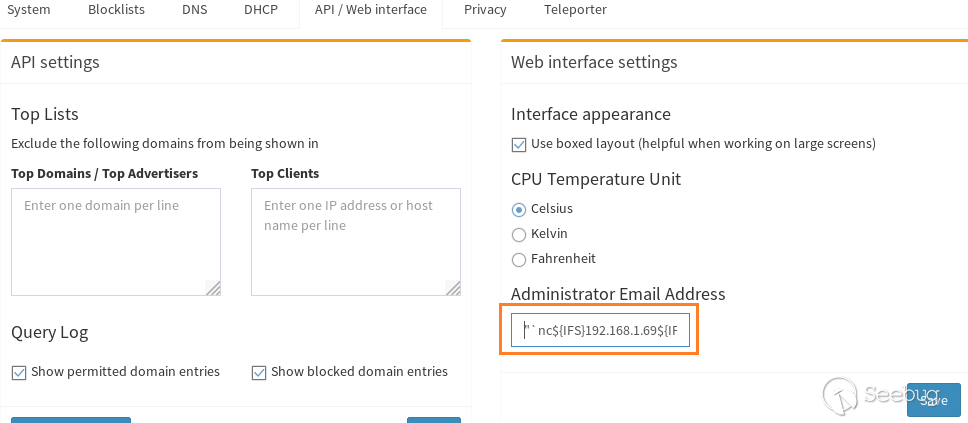Toggle Show permitted domain entries

click(19, 372)
